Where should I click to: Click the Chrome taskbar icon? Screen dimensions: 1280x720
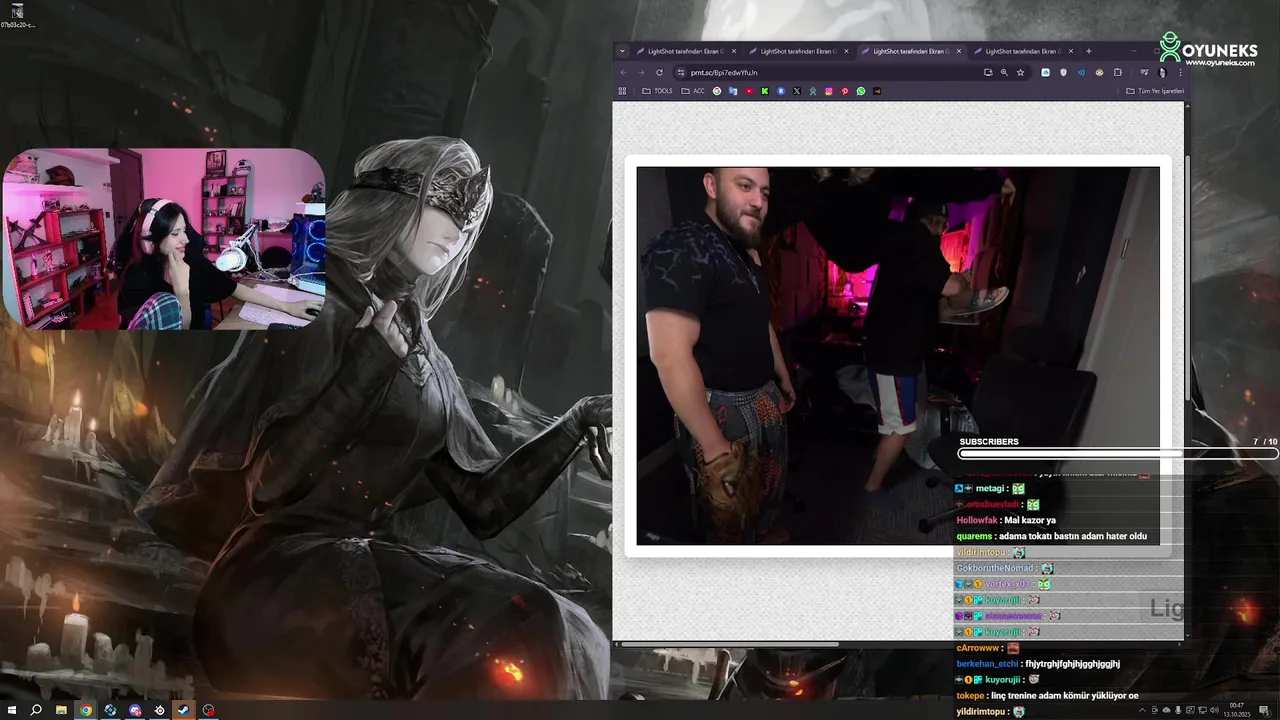click(86, 710)
